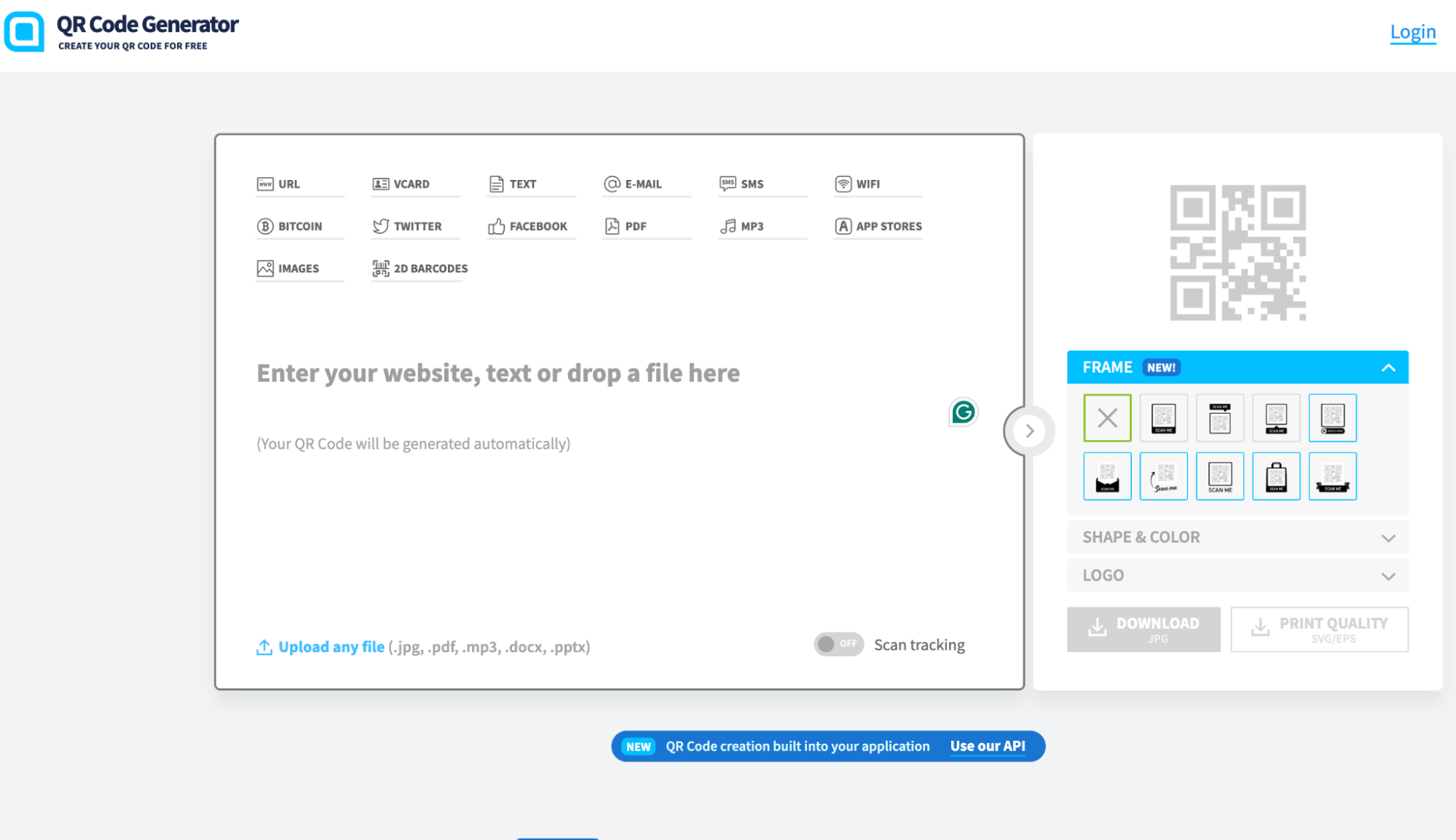The width and height of the screenshot is (1456, 840).
Task: Open the URL tab
Action: pyautogui.click(x=288, y=184)
